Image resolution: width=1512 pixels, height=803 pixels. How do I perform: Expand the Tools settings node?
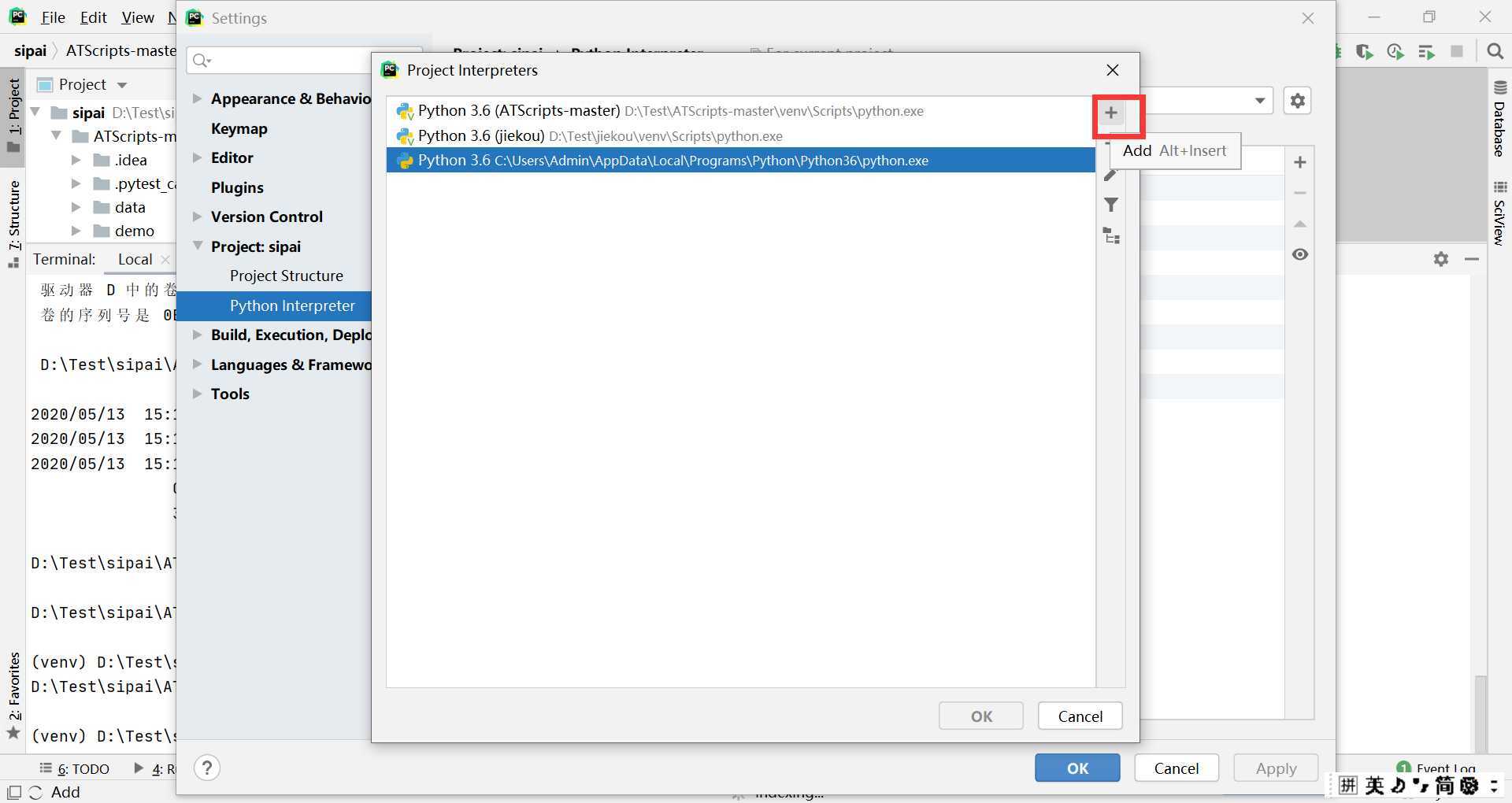198,394
